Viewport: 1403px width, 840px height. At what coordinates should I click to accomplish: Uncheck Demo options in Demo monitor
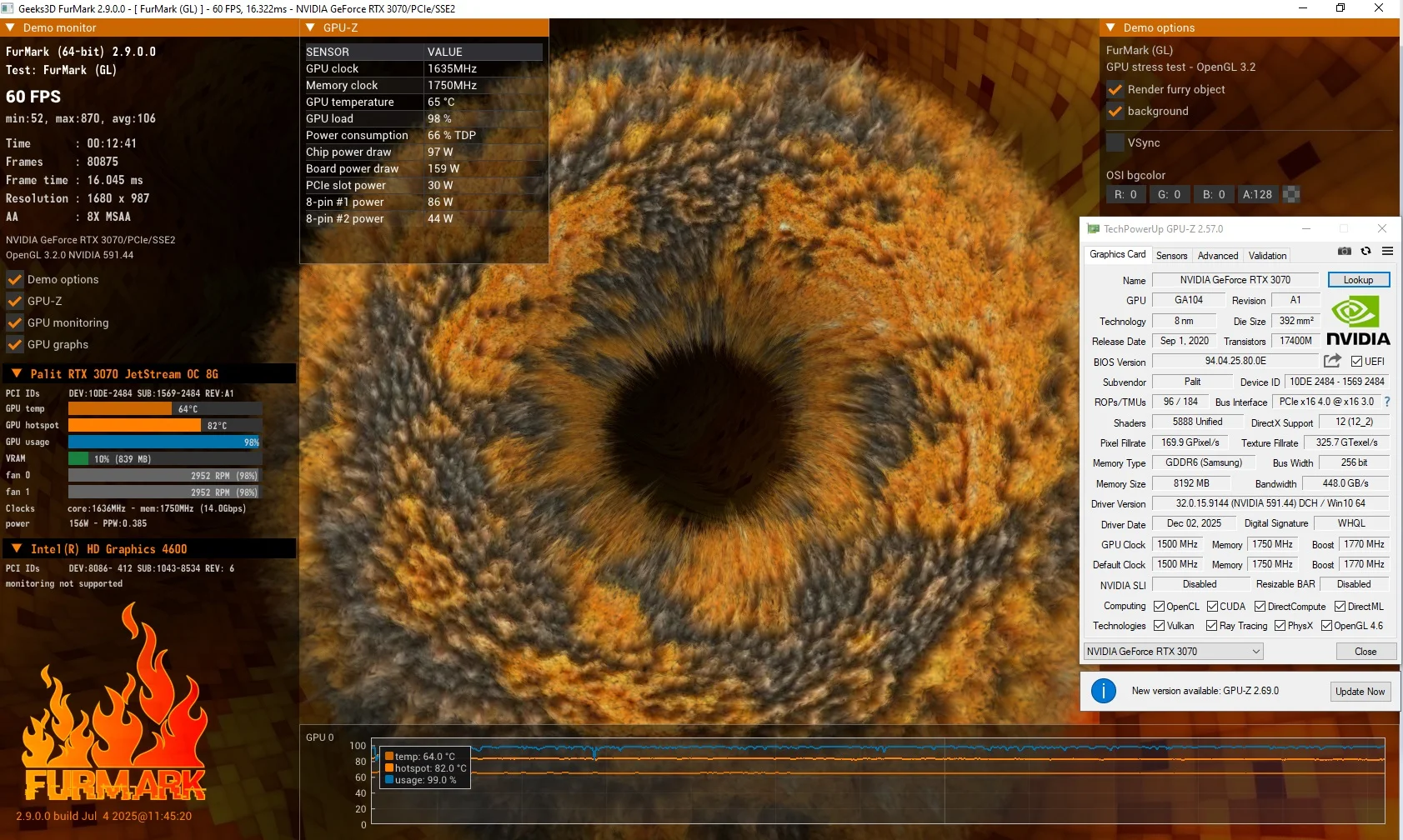tap(15, 279)
